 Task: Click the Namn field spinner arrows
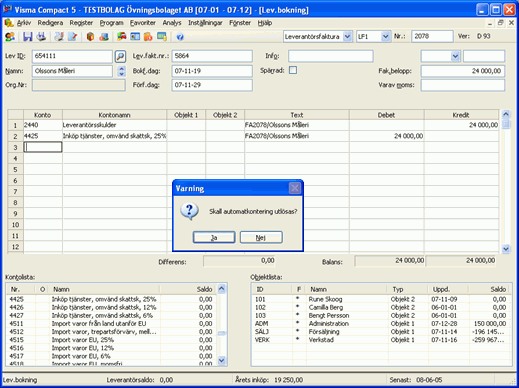coord(122,71)
